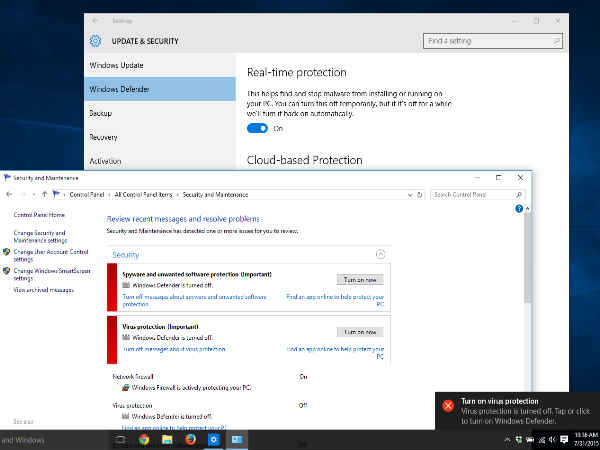Image resolution: width=600 pixels, height=450 pixels.
Task: Click the battery tray icon
Action: click(530, 440)
